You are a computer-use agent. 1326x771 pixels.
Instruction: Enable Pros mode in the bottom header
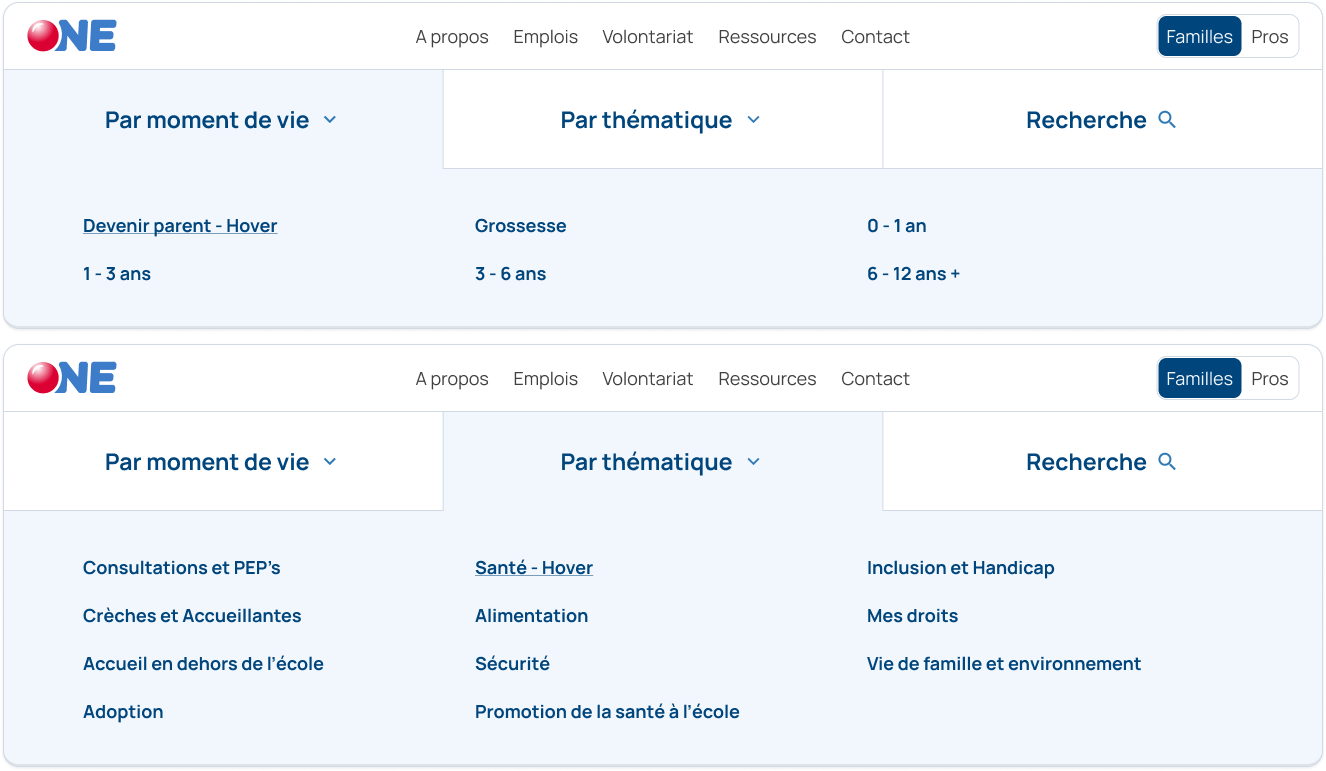coord(1270,377)
